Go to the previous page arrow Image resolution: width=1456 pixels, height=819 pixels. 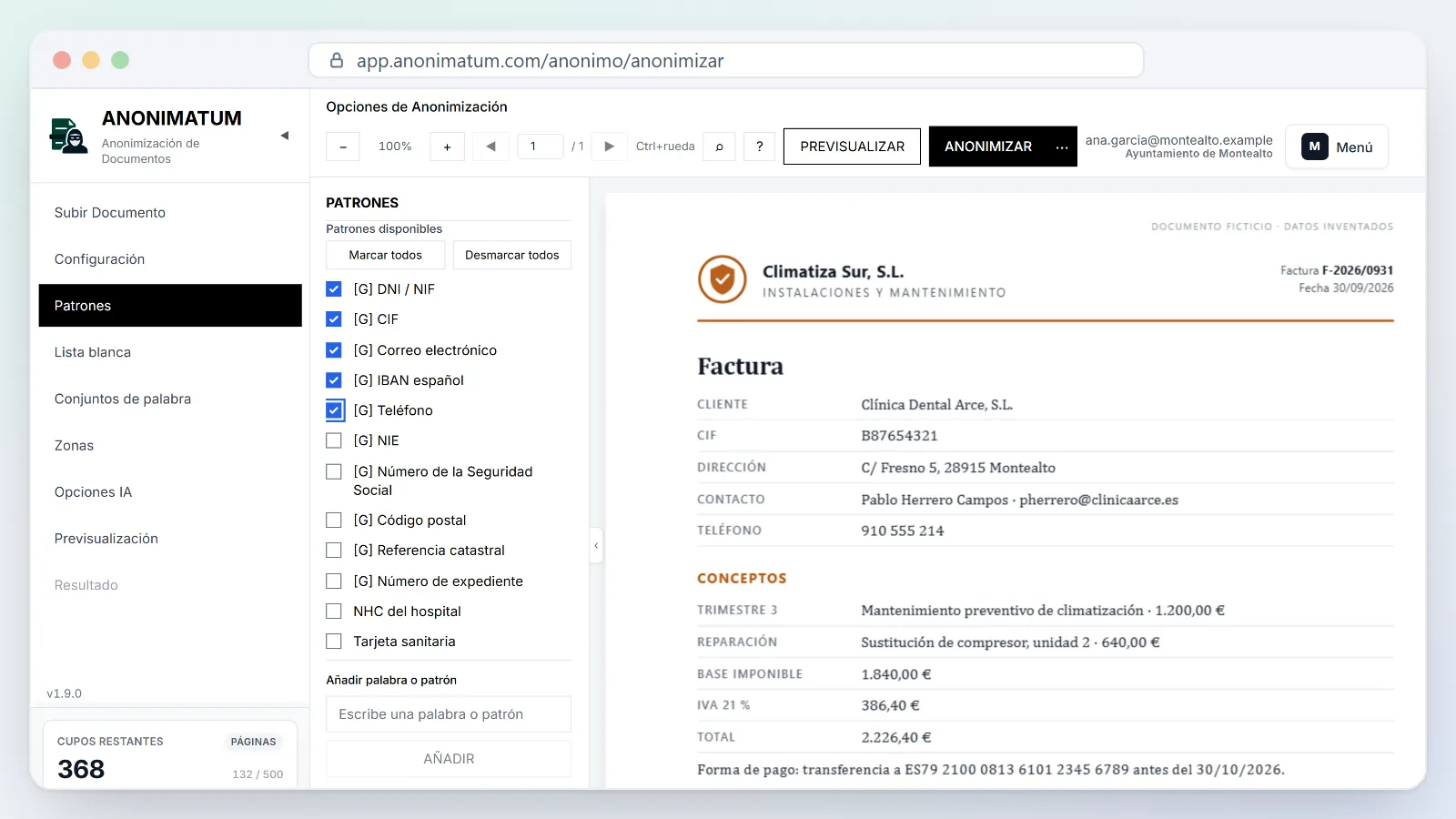(491, 147)
